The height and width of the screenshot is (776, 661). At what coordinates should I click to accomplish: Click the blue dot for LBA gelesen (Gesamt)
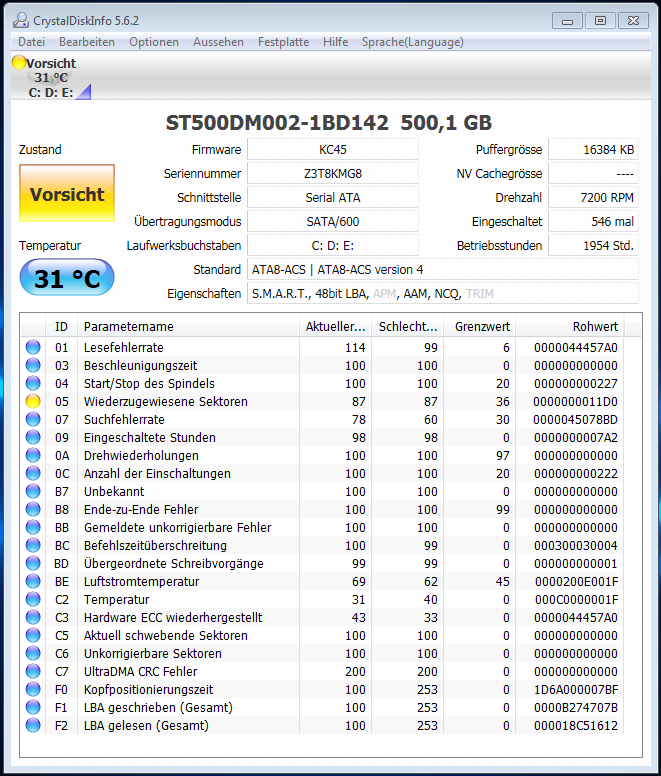(33, 726)
